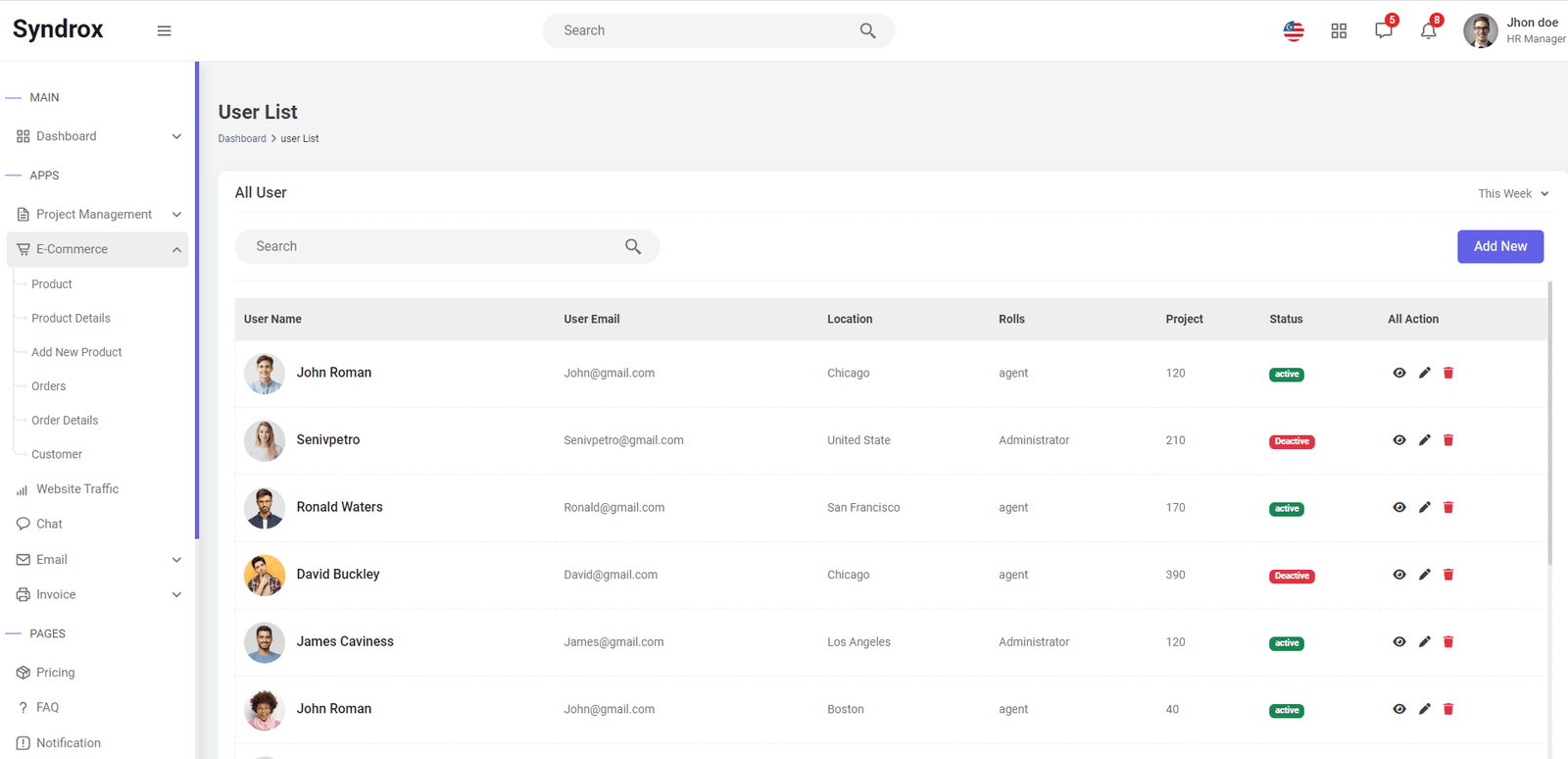Screen dimensions: 1568x759
Task: View James Caviness details
Action: (1399, 641)
